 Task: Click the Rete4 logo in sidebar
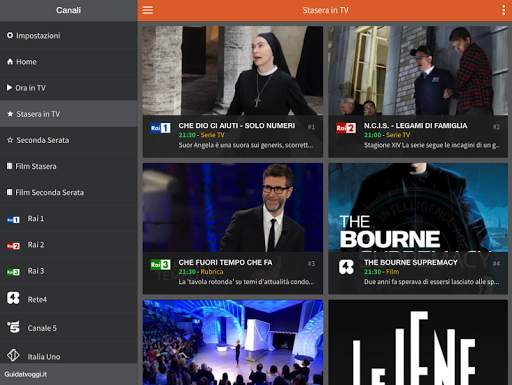(x=13, y=298)
